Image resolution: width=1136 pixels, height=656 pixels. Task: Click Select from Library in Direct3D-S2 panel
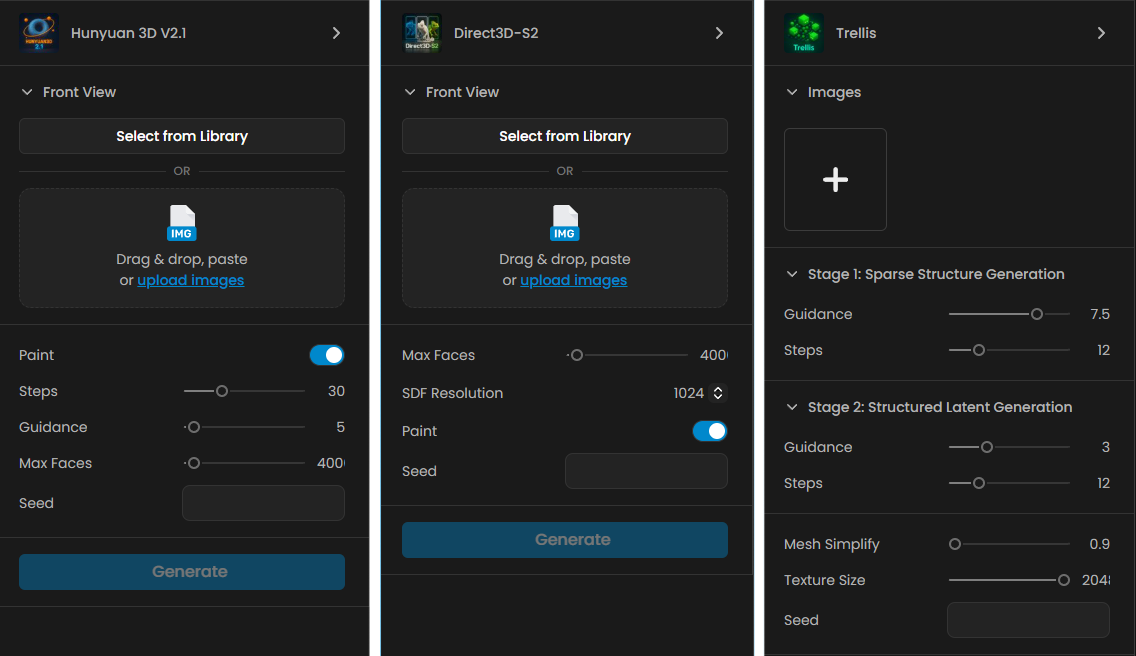[x=565, y=136]
